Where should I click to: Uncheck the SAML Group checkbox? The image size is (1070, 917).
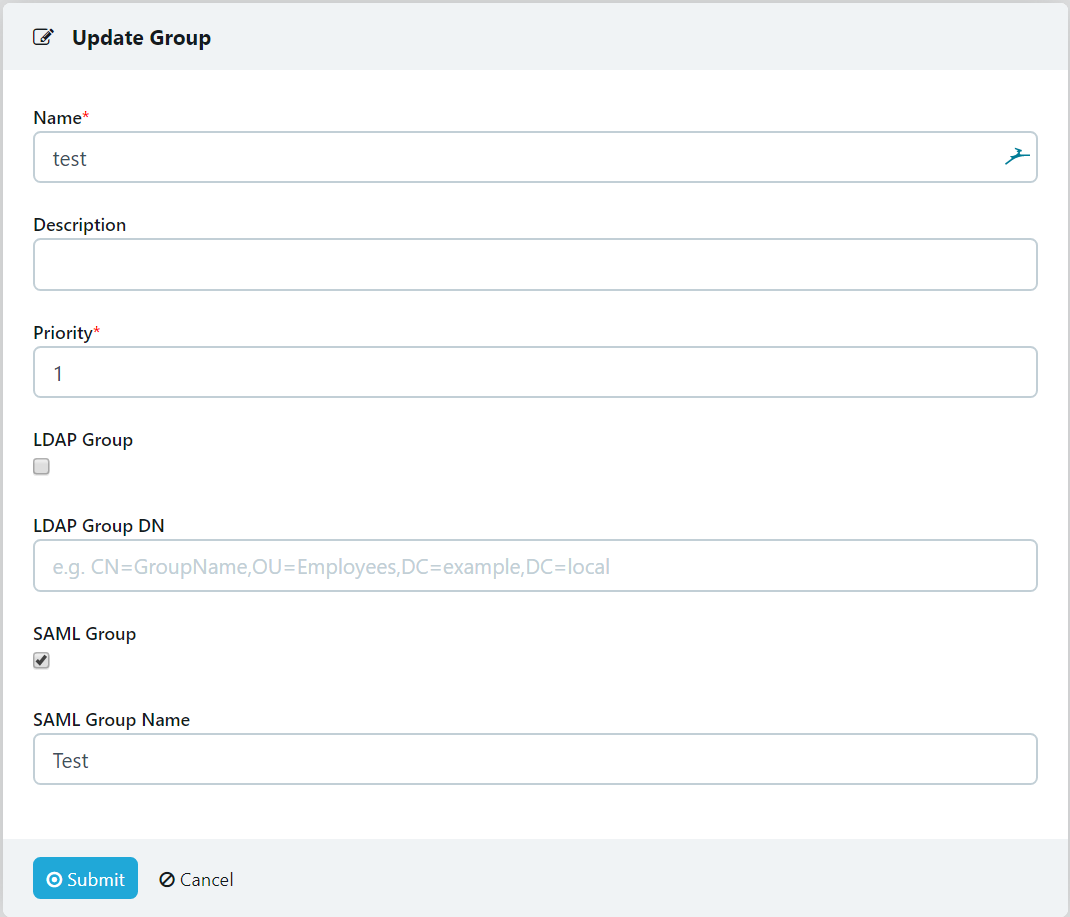pyautogui.click(x=41, y=660)
